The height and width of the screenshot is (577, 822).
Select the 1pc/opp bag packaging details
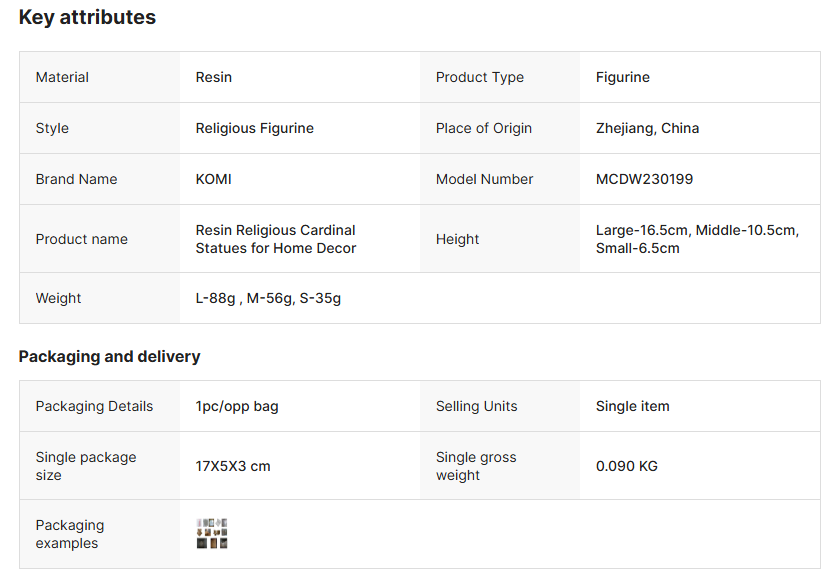point(237,406)
